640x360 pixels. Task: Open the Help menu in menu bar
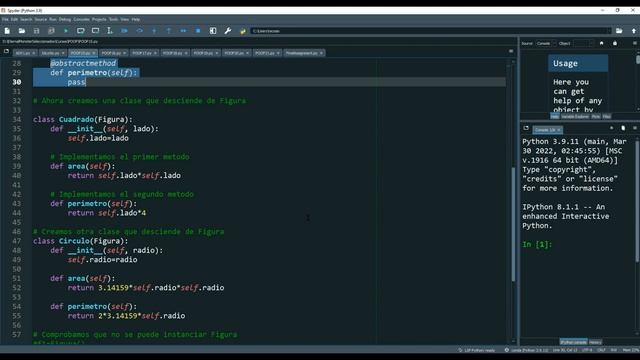[136, 19]
